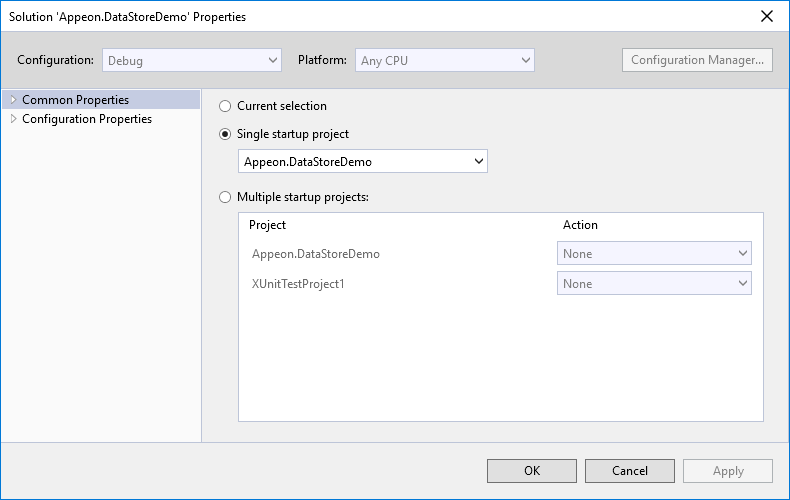
Task: Open the Action dropdown for Appeon.DataStoreDemo
Action: 654,253
